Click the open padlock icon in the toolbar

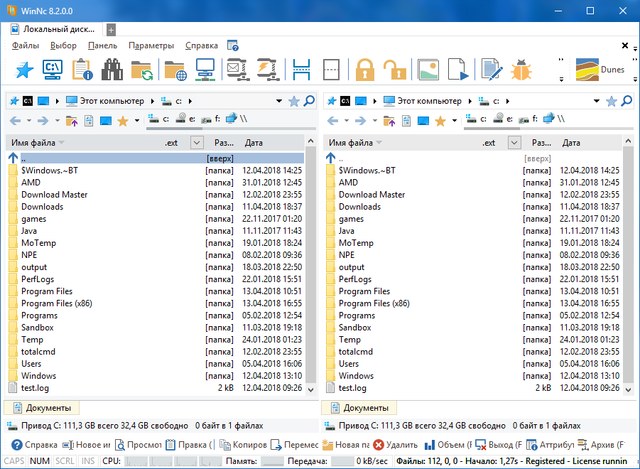point(395,70)
